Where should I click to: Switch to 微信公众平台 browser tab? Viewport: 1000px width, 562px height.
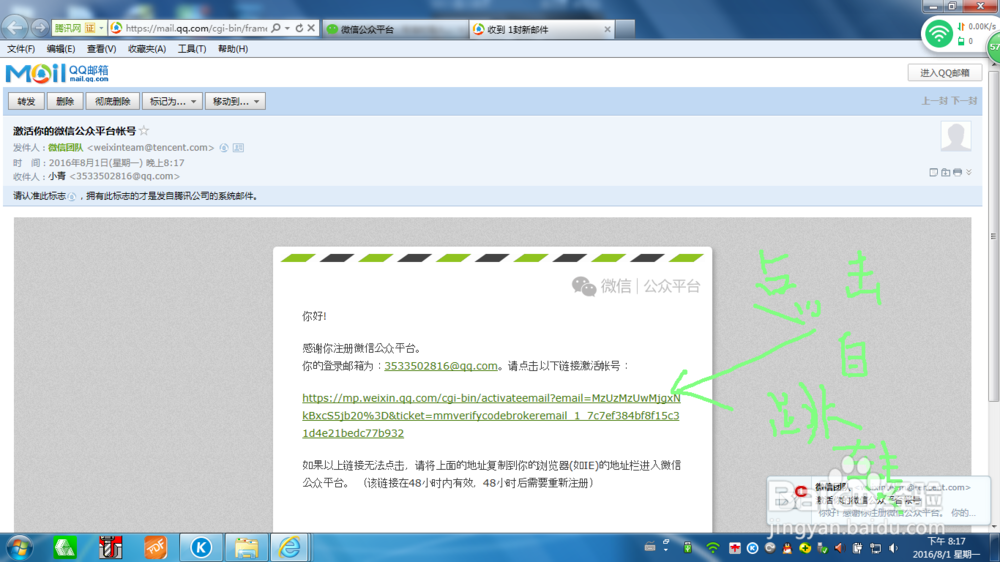pyautogui.click(x=395, y=29)
